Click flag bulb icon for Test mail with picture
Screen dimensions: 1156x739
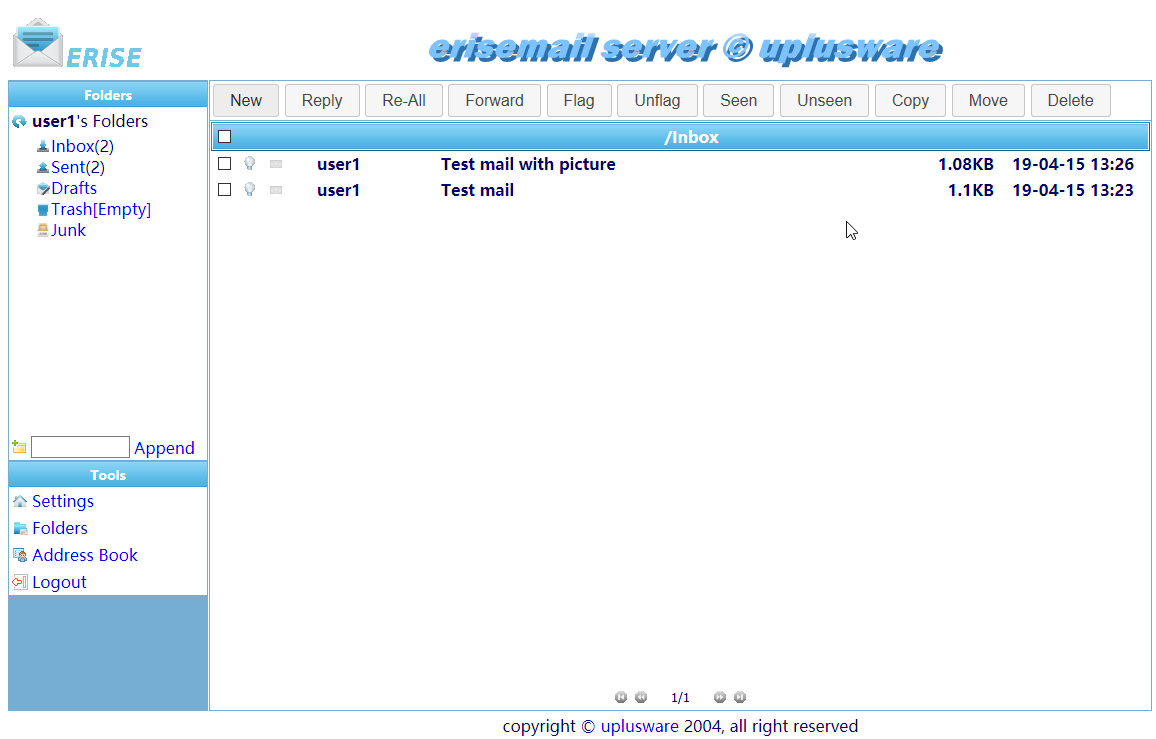250,164
